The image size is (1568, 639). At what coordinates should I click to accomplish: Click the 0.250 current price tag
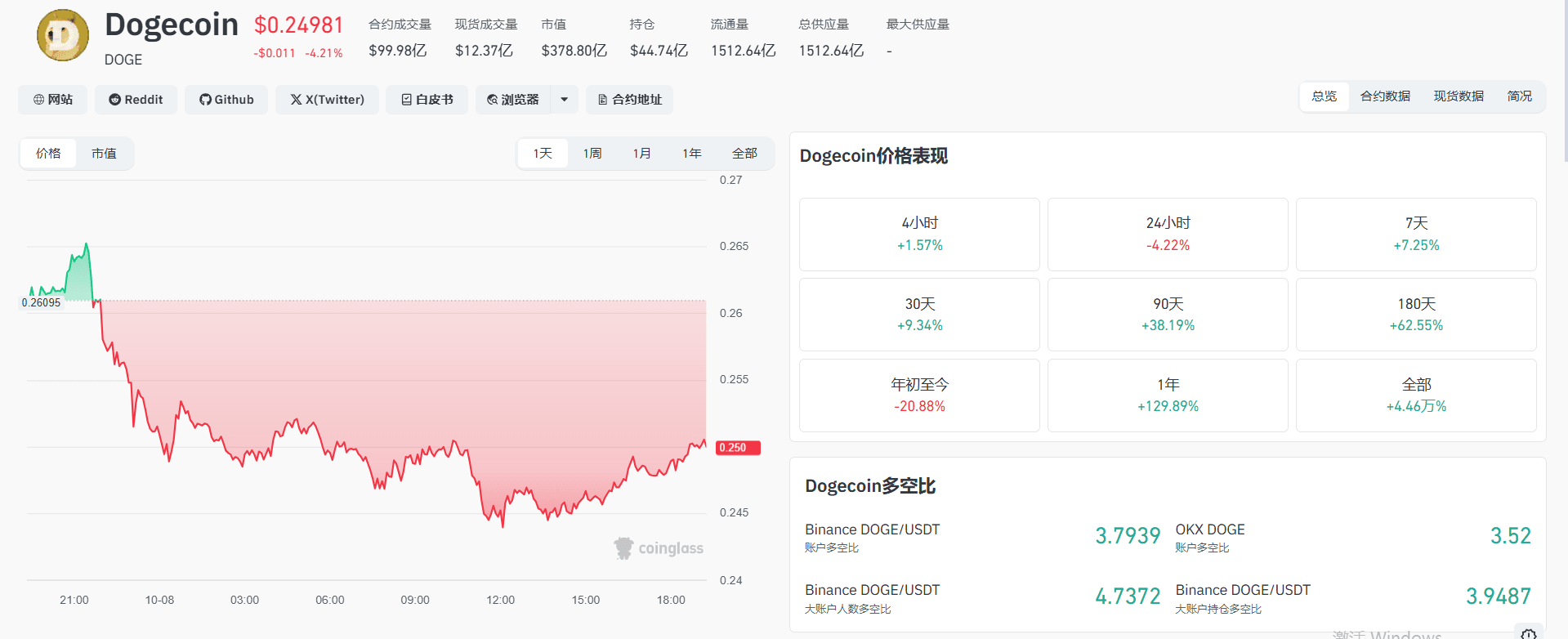738,448
